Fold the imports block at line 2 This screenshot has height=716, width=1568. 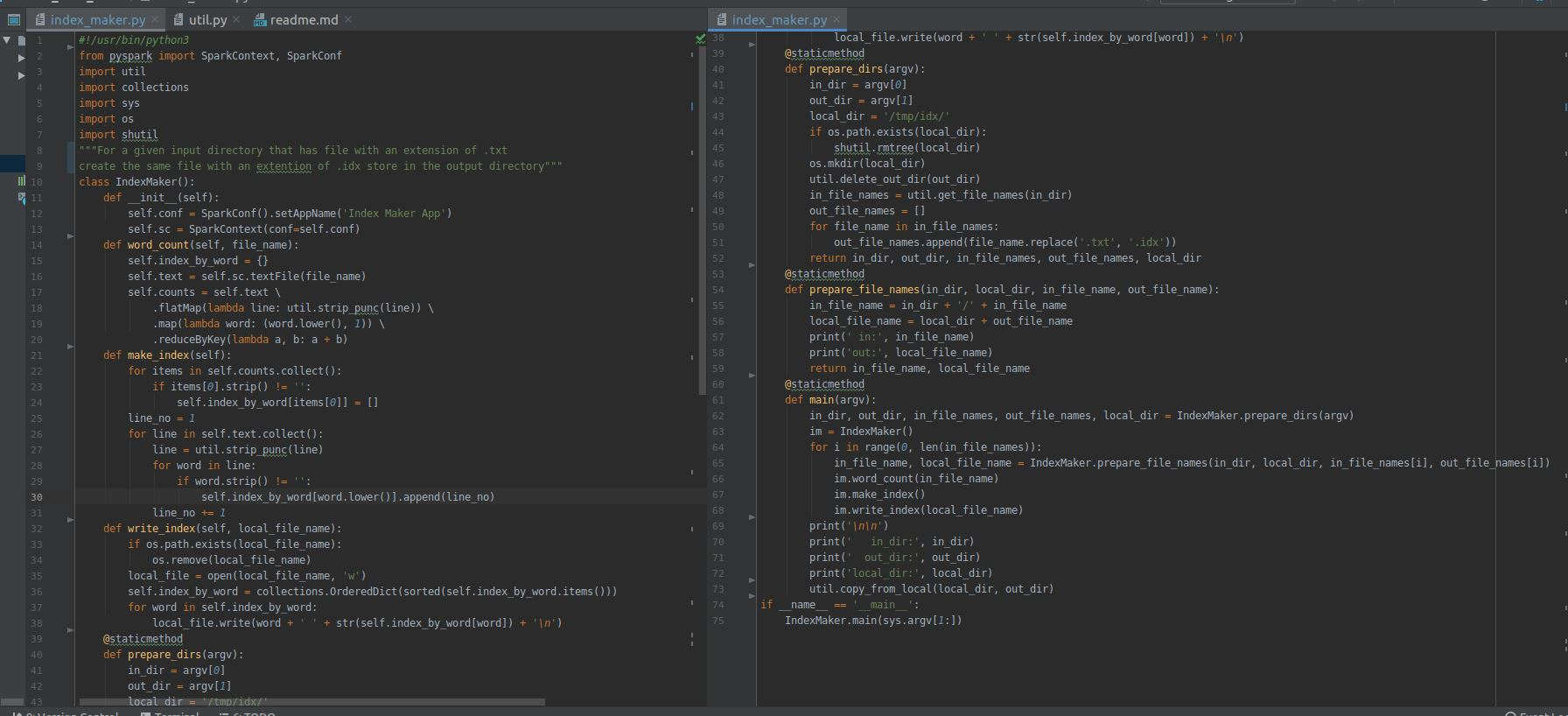coord(71,47)
